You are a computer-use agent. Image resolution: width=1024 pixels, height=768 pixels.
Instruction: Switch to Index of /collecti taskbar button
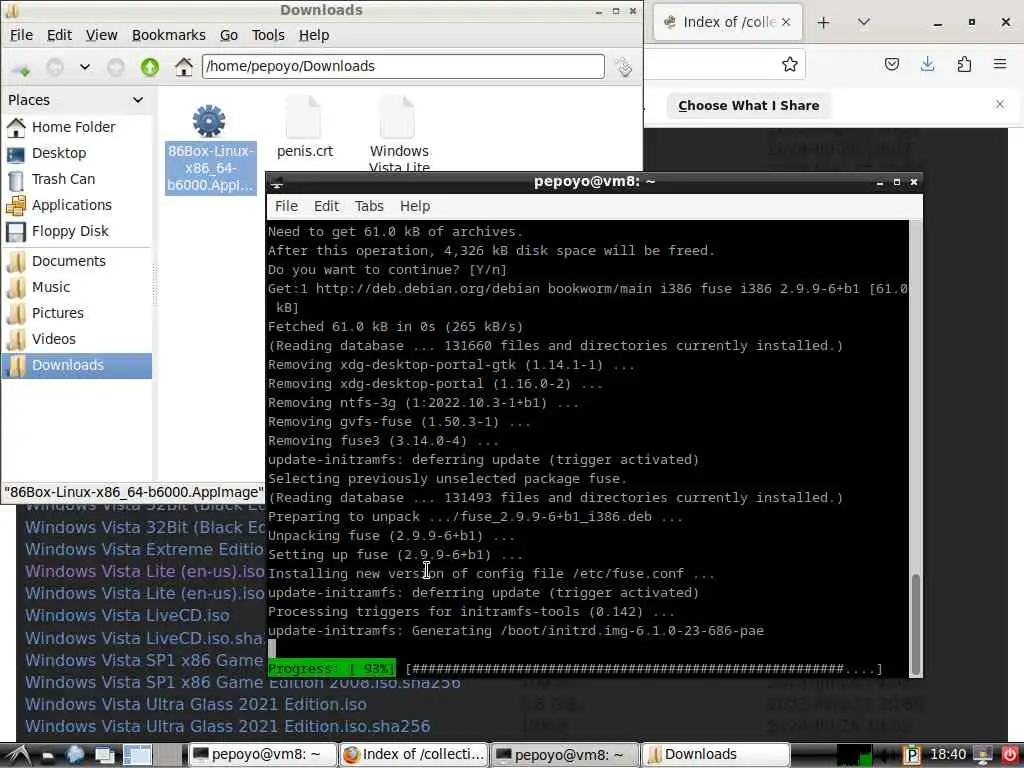click(x=414, y=755)
